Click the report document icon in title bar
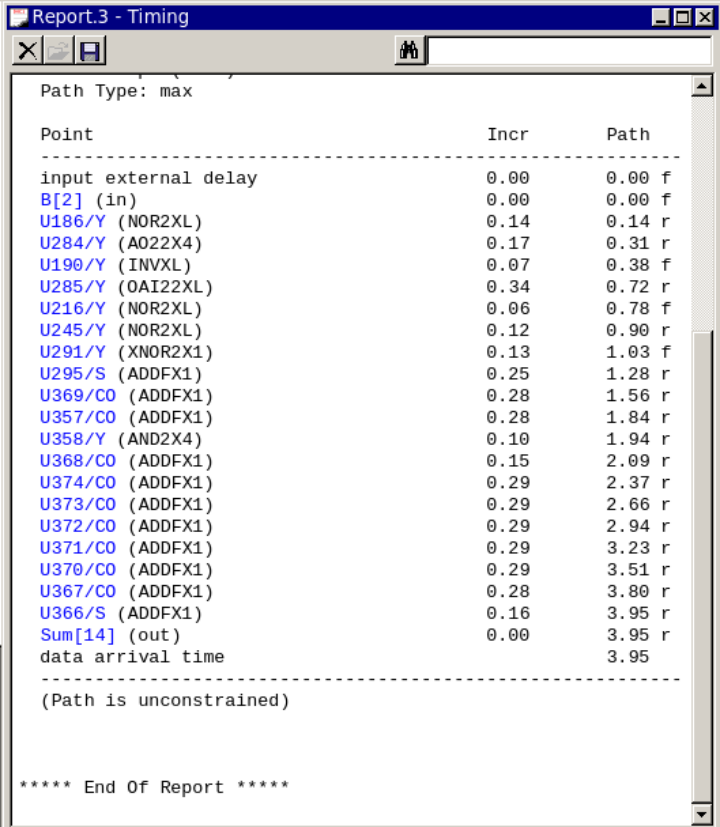This screenshot has height=827, width=720. coord(19,17)
